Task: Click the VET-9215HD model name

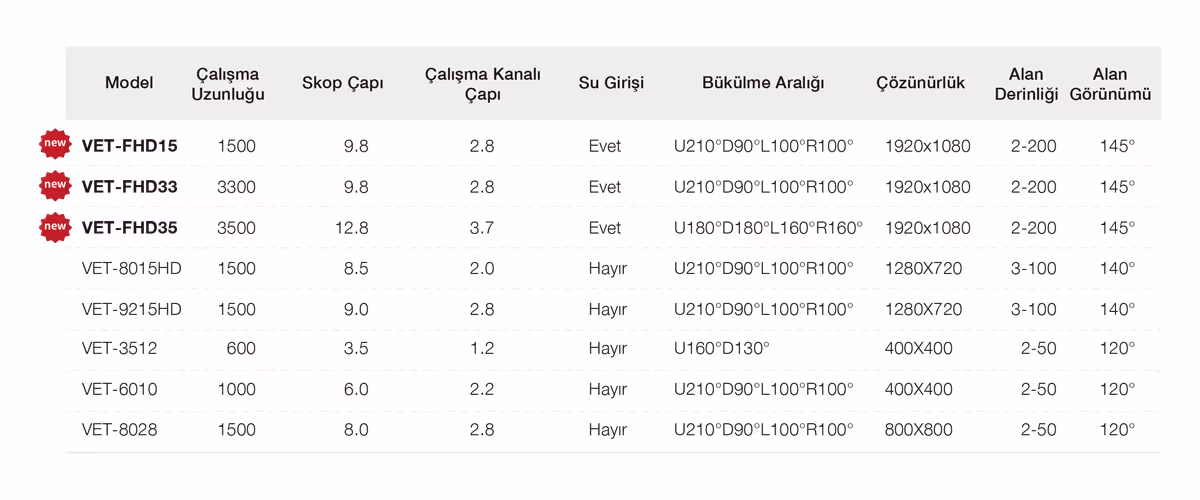Action: click(132, 310)
